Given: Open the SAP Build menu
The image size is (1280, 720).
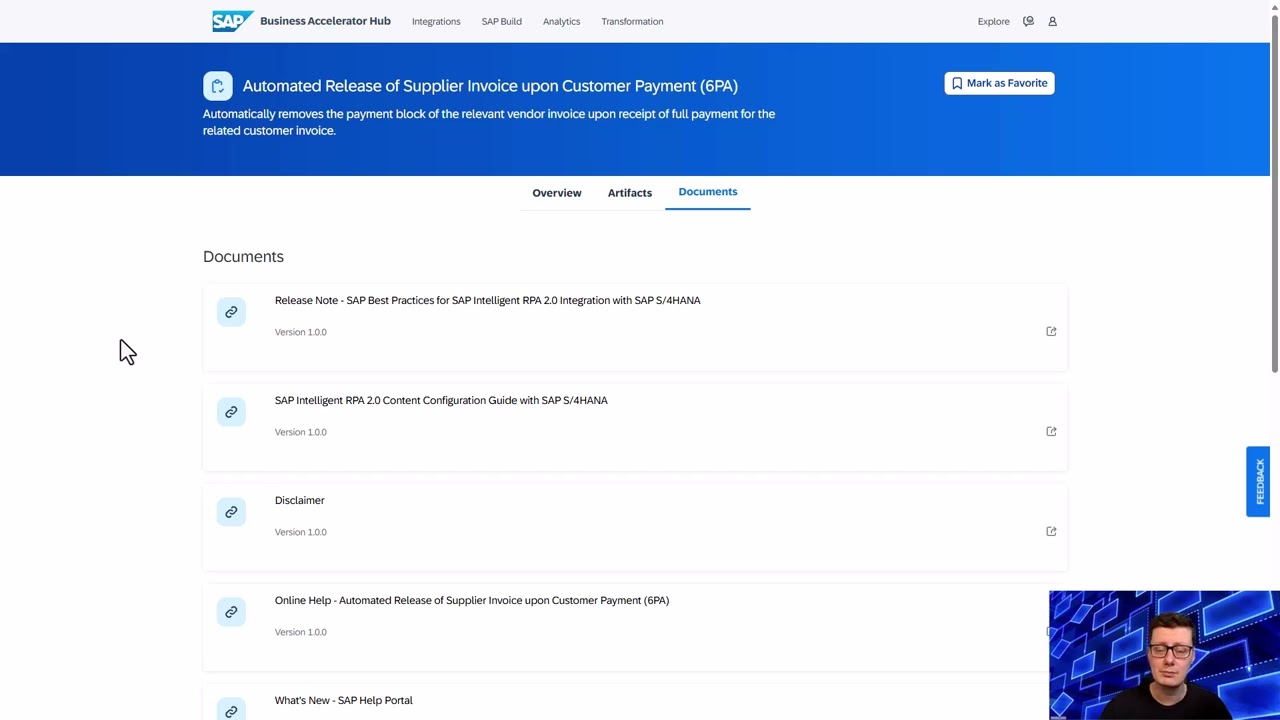Looking at the screenshot, I should click(x=501, y=21).
